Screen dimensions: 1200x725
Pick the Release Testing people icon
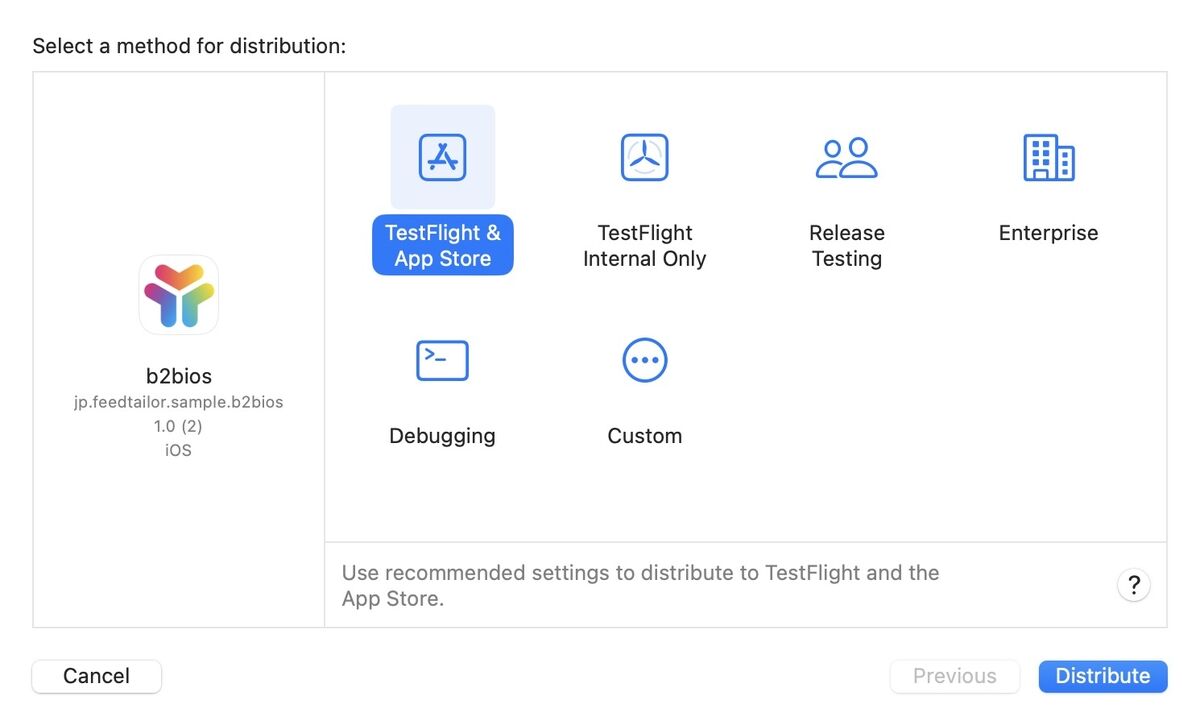[847, 157]
